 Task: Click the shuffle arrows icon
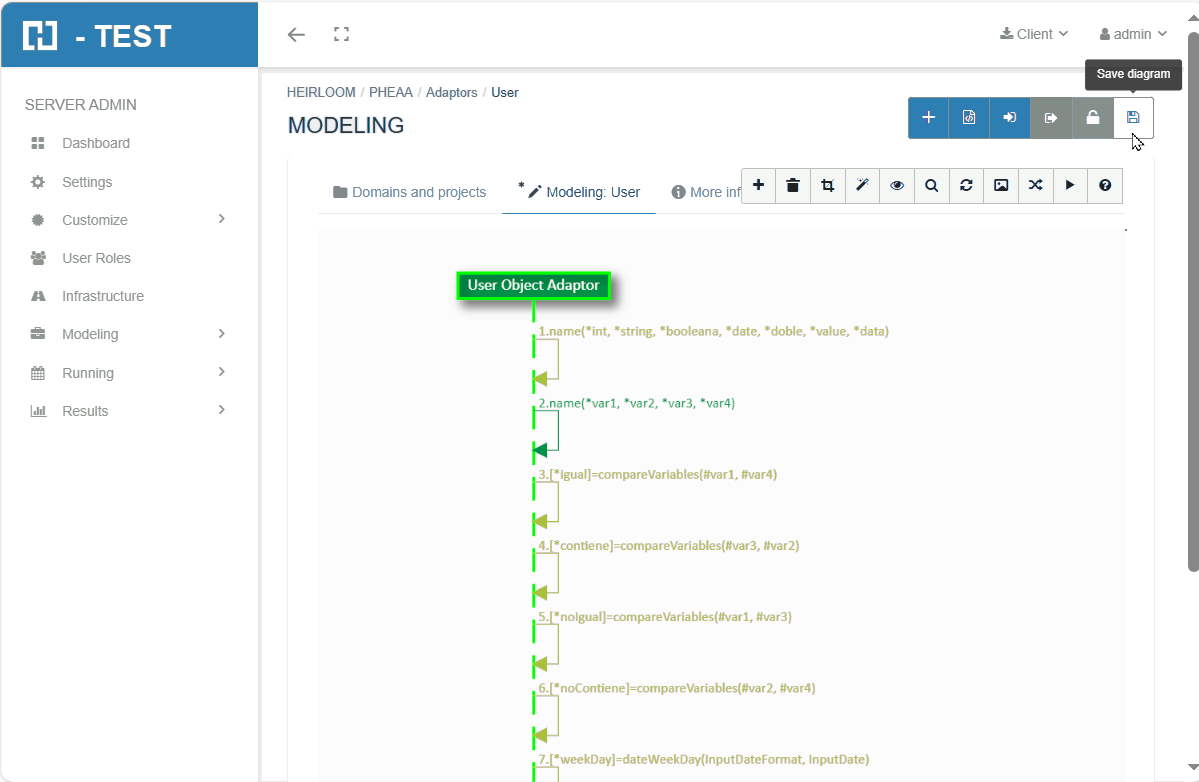pyautogui.click(x=1035, y=185)
